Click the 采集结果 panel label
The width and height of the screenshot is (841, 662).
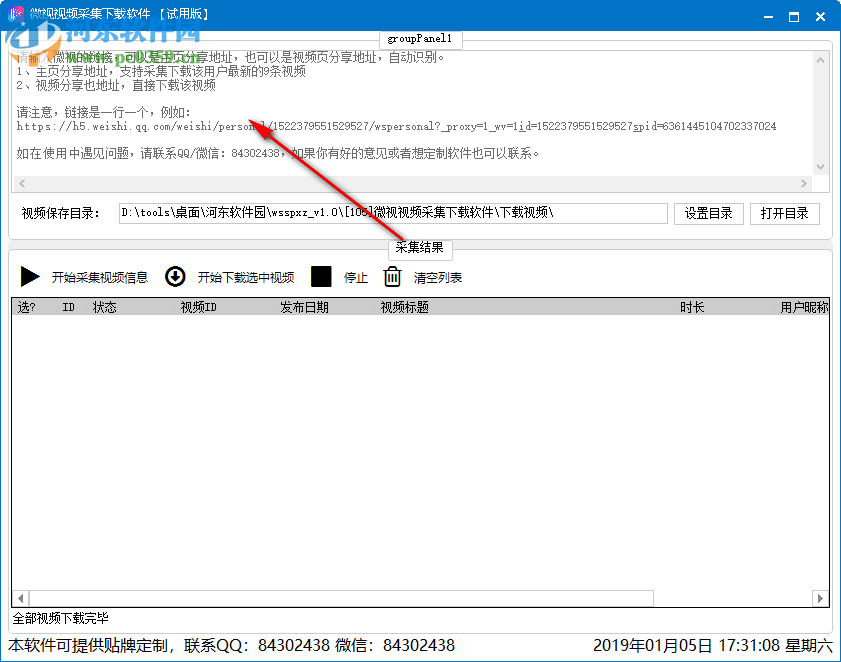[419, 248]
